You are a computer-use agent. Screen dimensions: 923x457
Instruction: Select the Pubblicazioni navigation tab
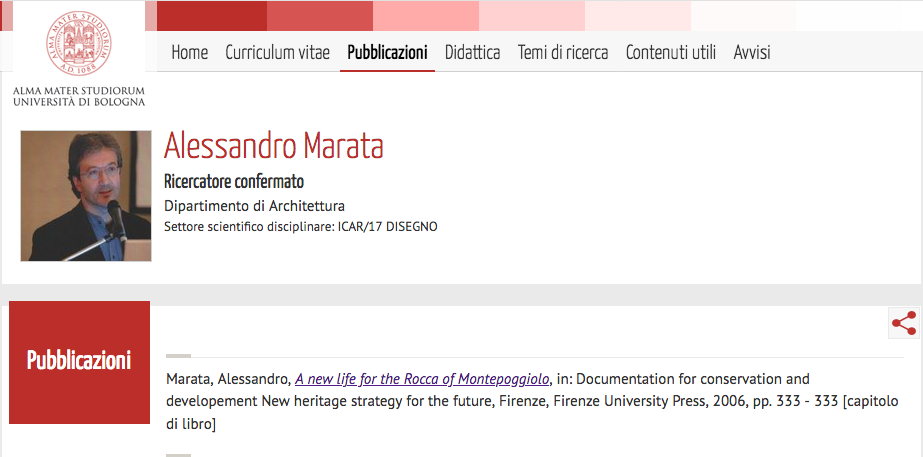tap(387, 52)
